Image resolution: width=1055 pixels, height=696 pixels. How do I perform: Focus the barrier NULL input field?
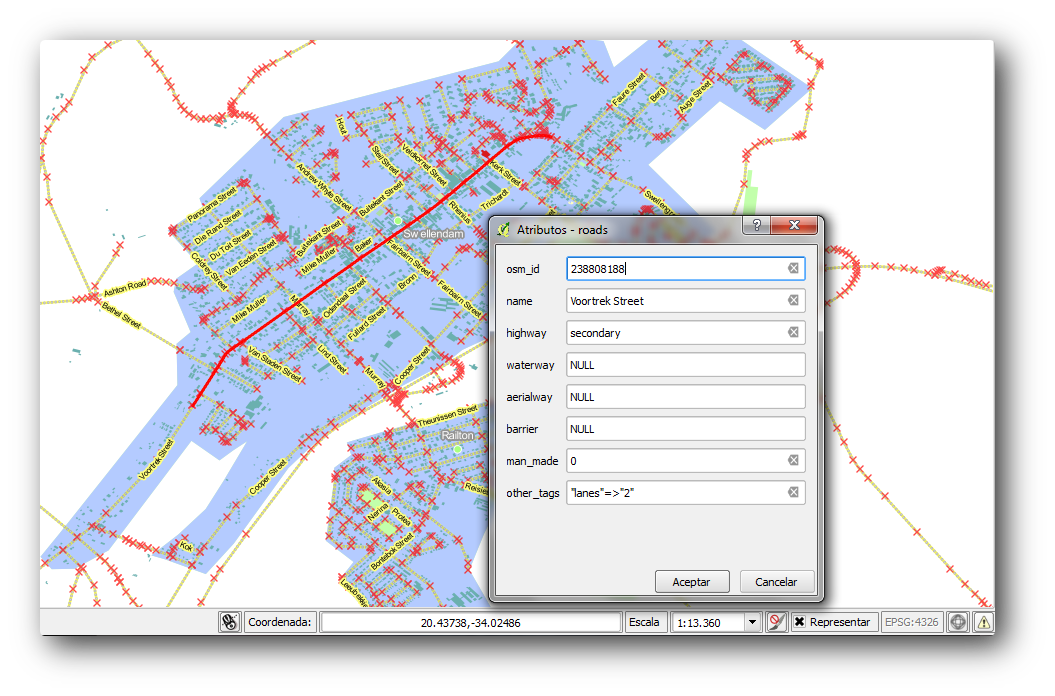click(x=685, y=429)
